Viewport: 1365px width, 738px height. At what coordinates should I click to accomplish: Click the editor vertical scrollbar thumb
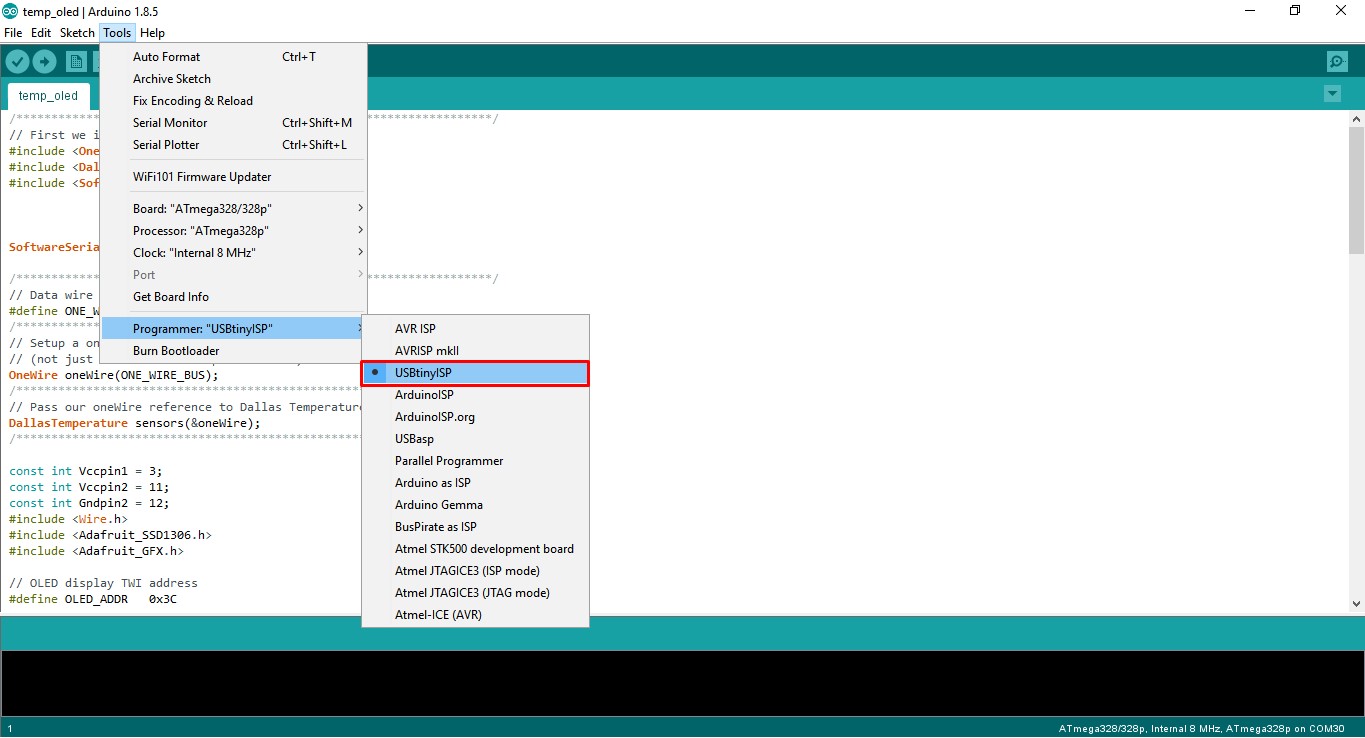pyautogui.click(x=1356, y=190)
